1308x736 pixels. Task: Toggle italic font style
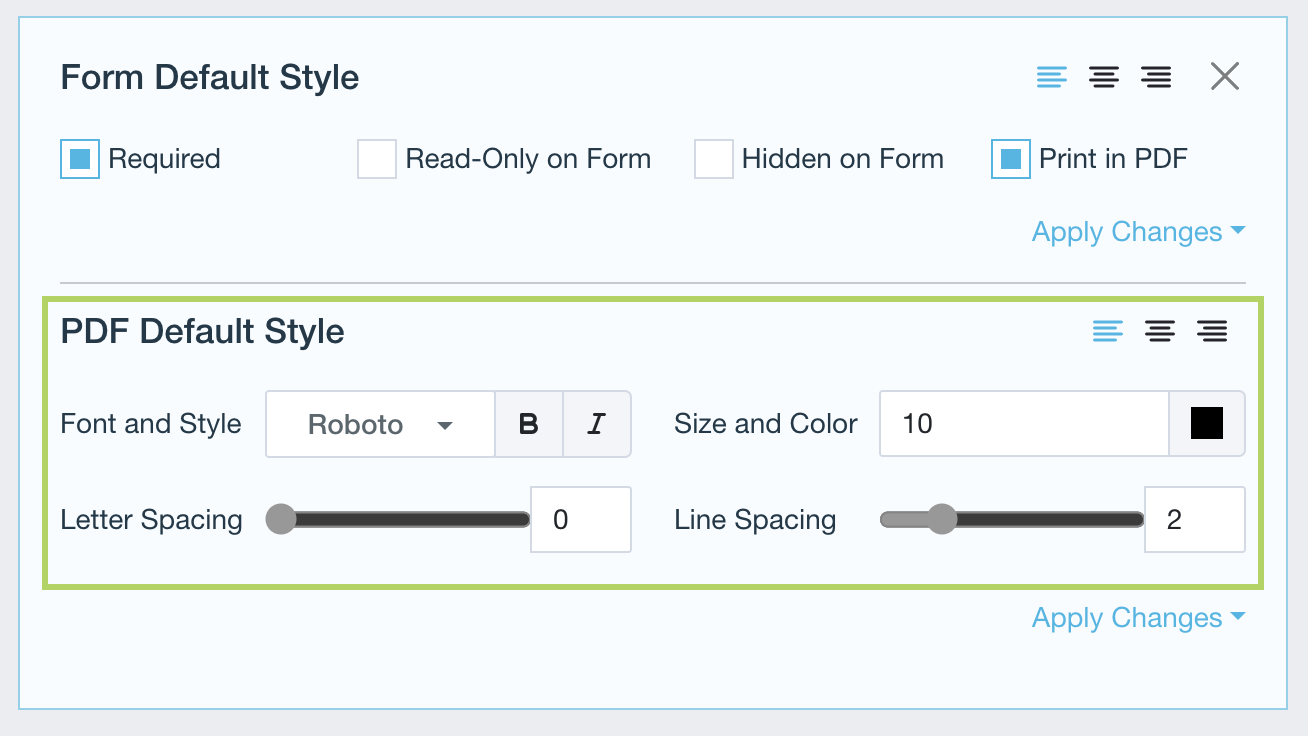[597, 424]
